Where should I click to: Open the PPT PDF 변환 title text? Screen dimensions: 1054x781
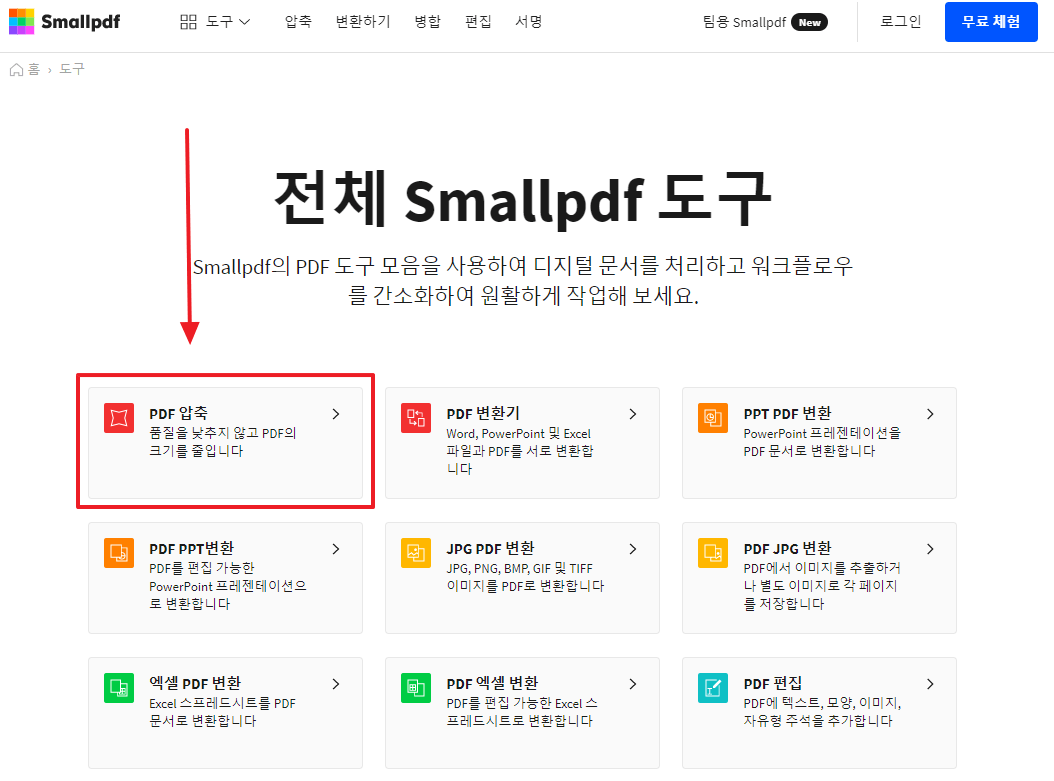pyautogui.click(x=787, y=413)
